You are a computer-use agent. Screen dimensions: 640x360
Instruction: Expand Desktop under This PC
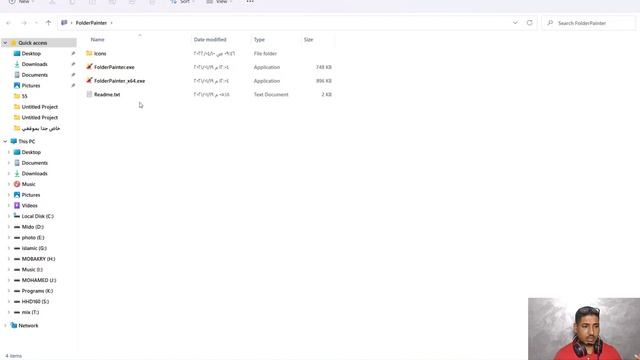(9, 152)
